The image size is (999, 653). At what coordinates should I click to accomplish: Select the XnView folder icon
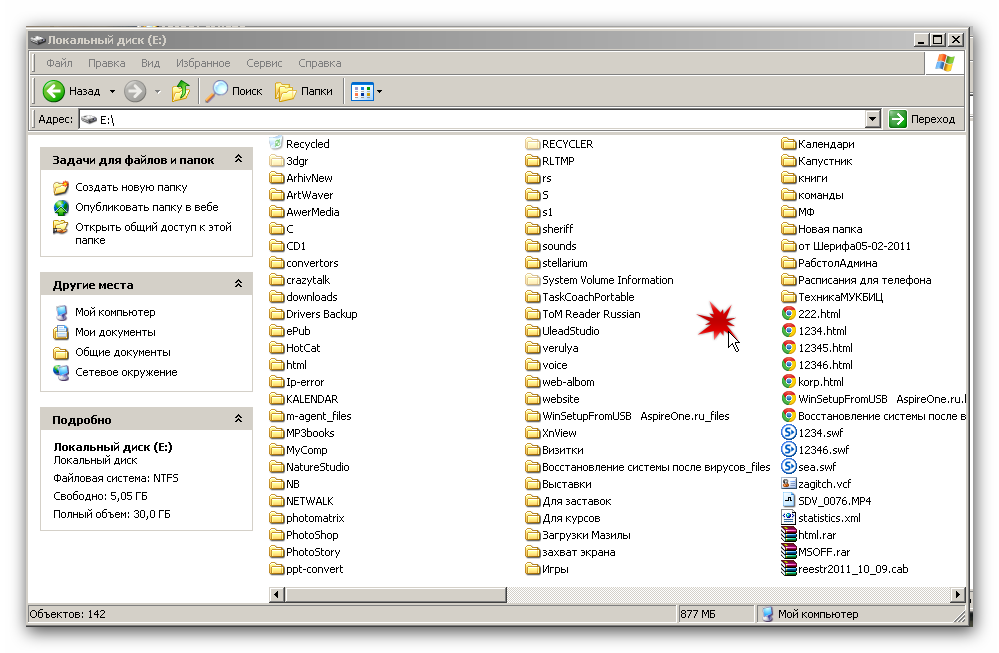[x=533, y=433]
